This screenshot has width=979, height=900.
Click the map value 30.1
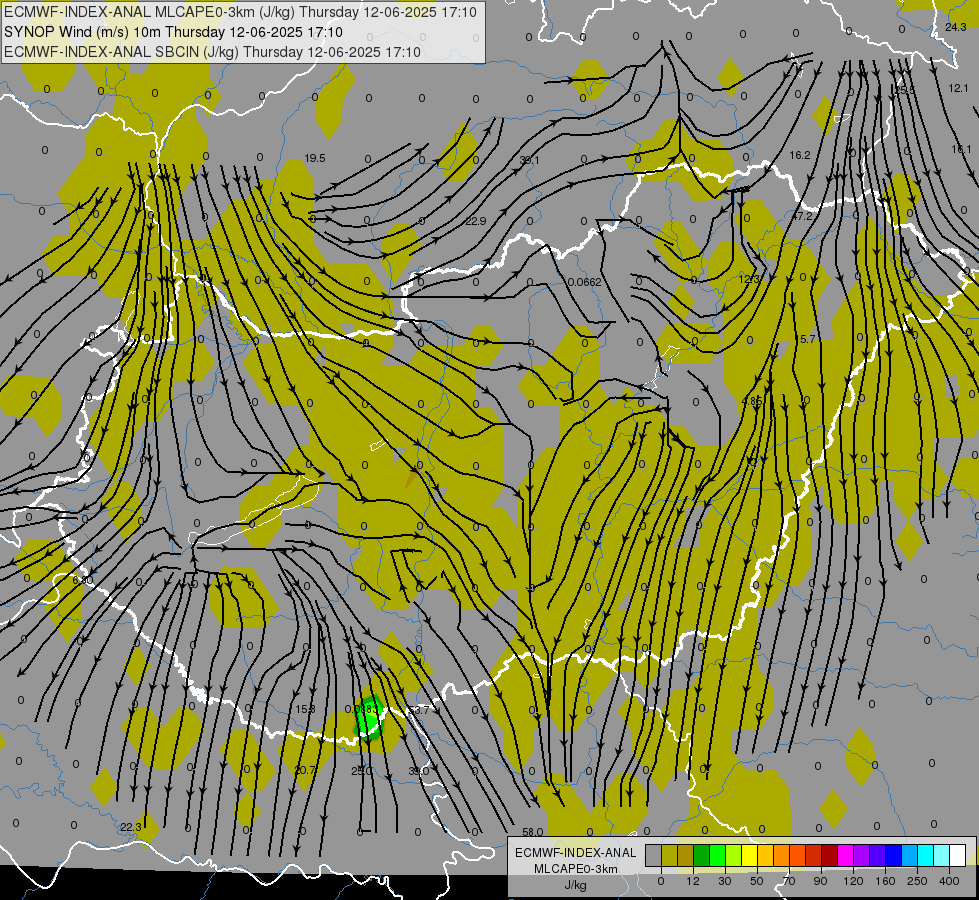(x=529, y=161)
